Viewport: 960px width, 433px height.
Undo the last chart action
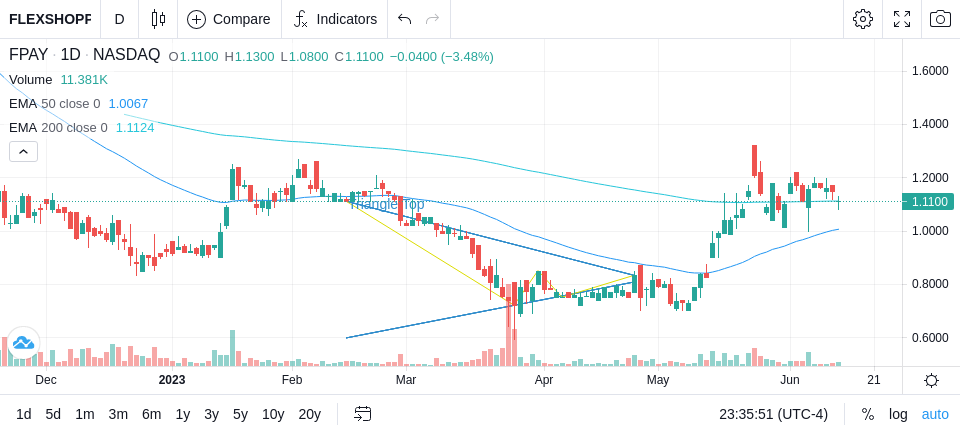404,19
